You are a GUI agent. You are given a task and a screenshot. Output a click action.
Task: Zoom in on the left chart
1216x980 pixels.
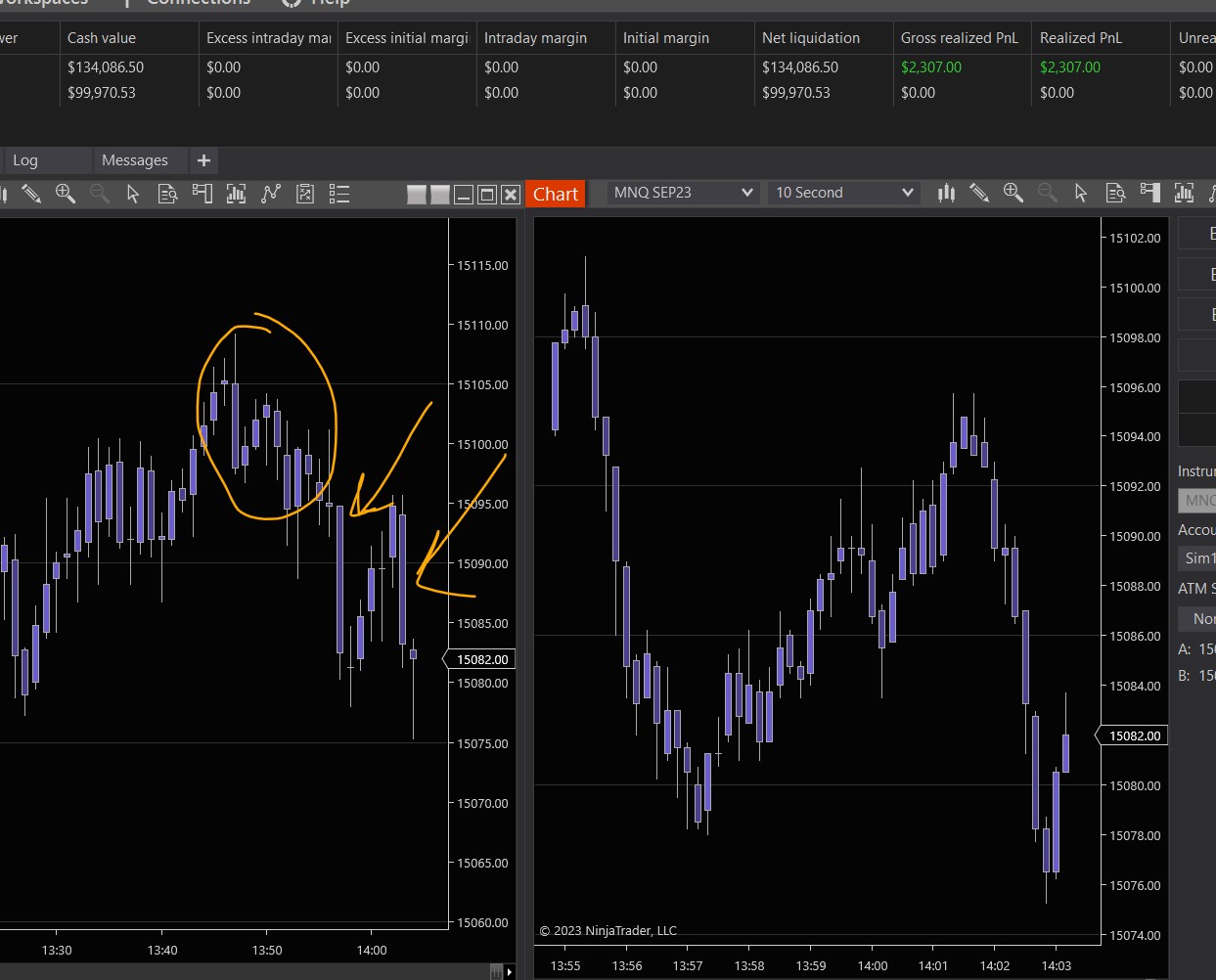click(x=66, y=194)
